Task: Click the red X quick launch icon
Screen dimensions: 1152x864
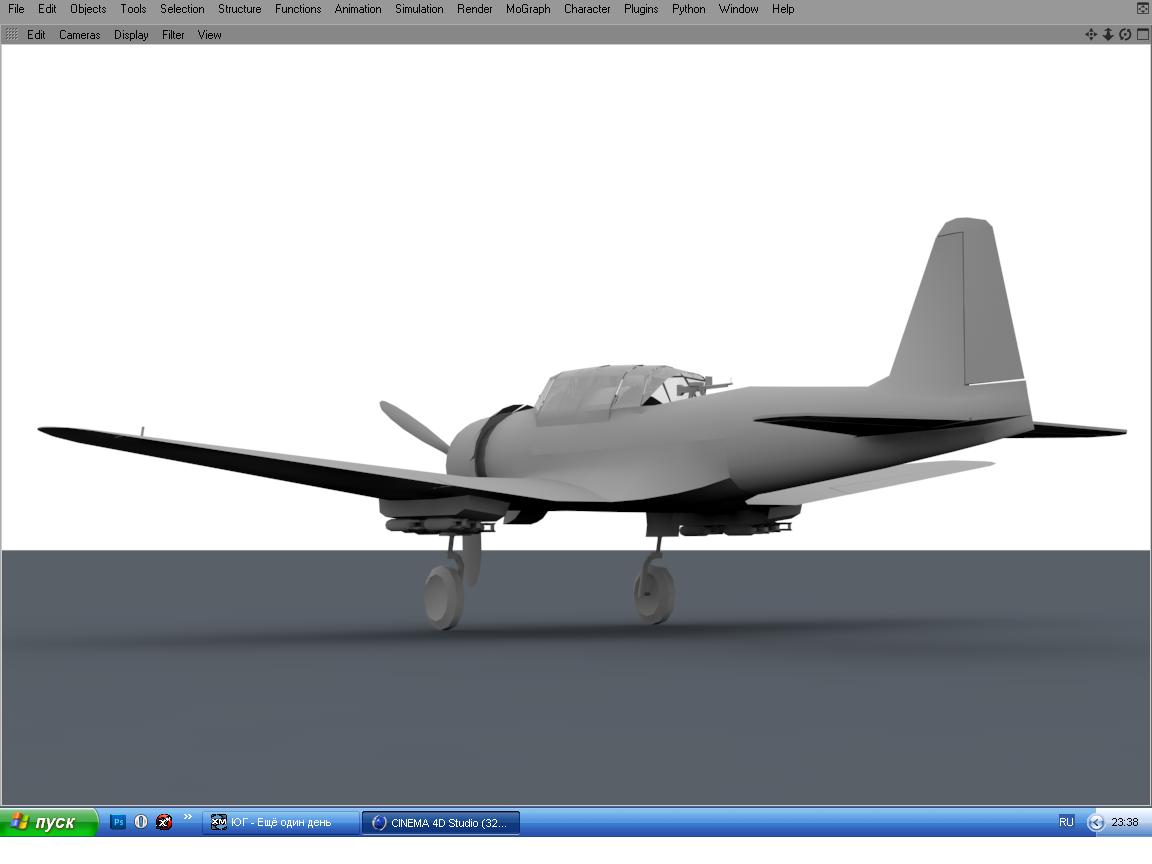Action: coord(164,822)
